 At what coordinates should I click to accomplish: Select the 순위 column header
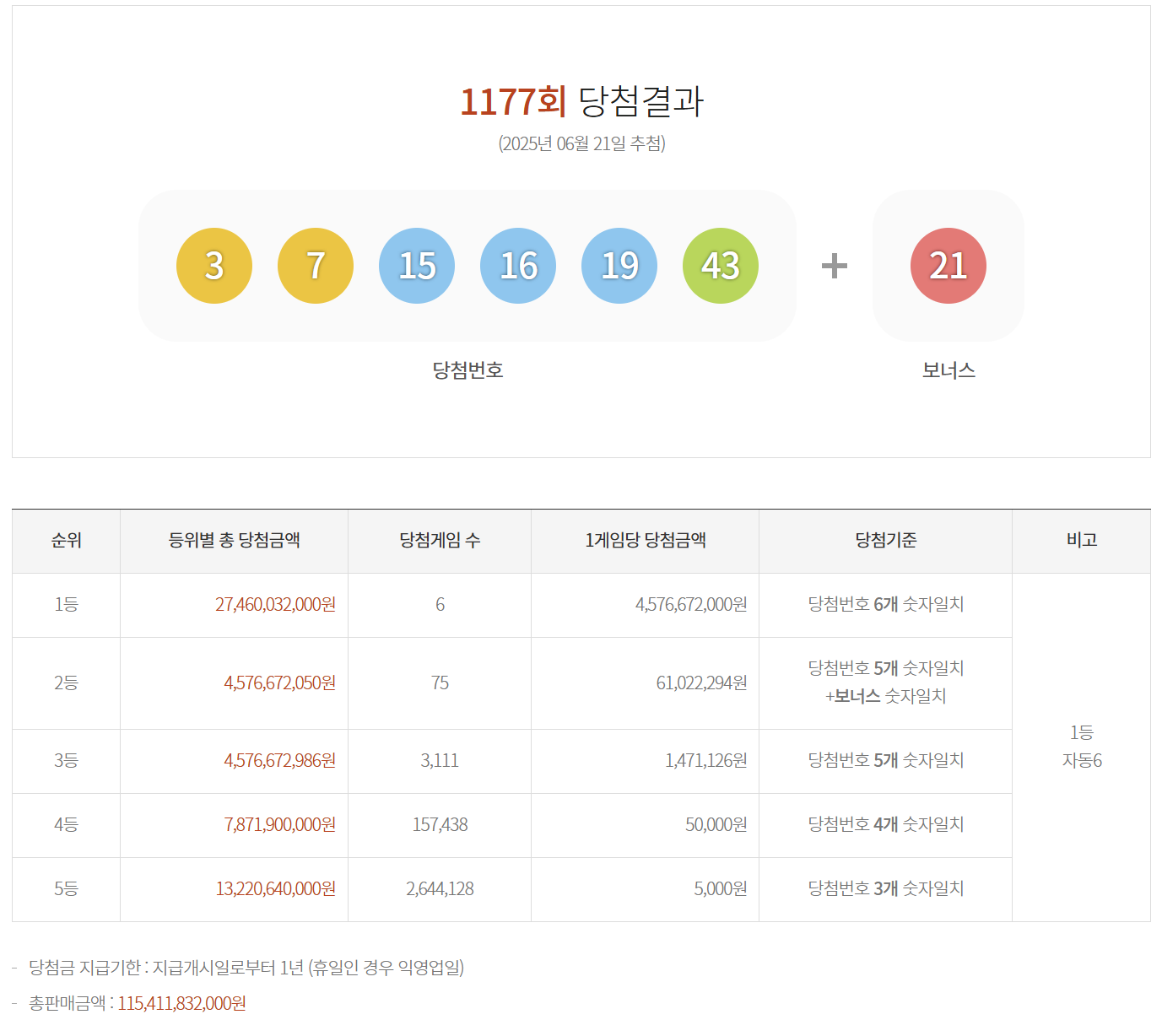[65, 541]
